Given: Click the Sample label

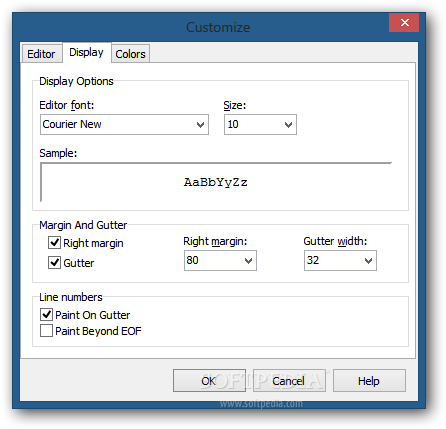Looking at the screenshot, I should [58, 153].
